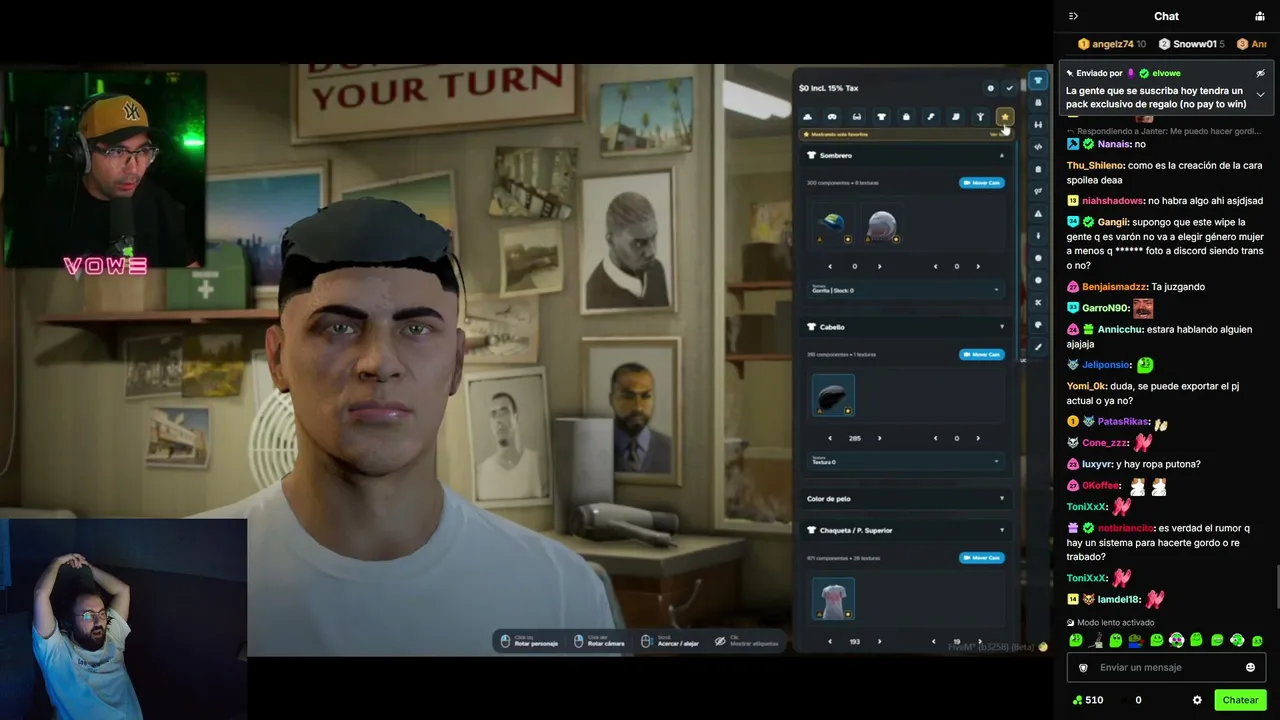Open the emoji picker in message box
Viewport: 1280px width, 720px height.
(x=1250, y=667)
